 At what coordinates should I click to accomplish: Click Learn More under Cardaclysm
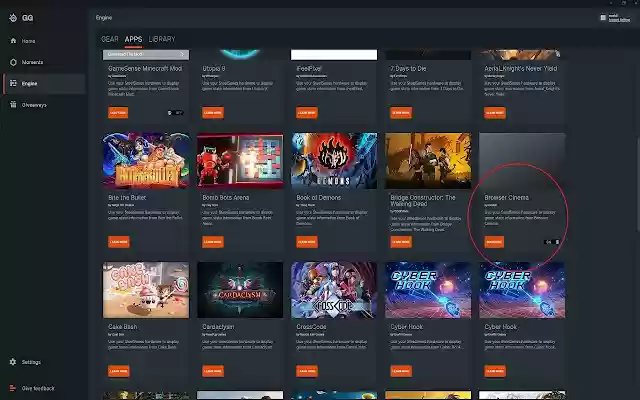click(x=213, y=371)
